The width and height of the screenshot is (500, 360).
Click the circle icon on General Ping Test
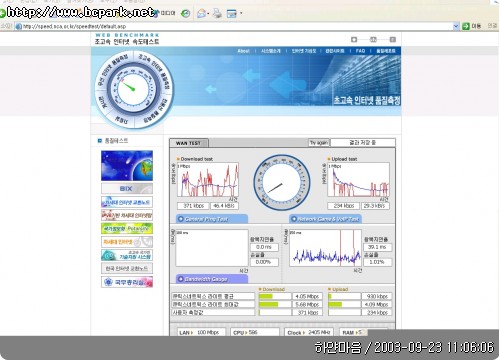pyautogui.click(x=181, y=219)
